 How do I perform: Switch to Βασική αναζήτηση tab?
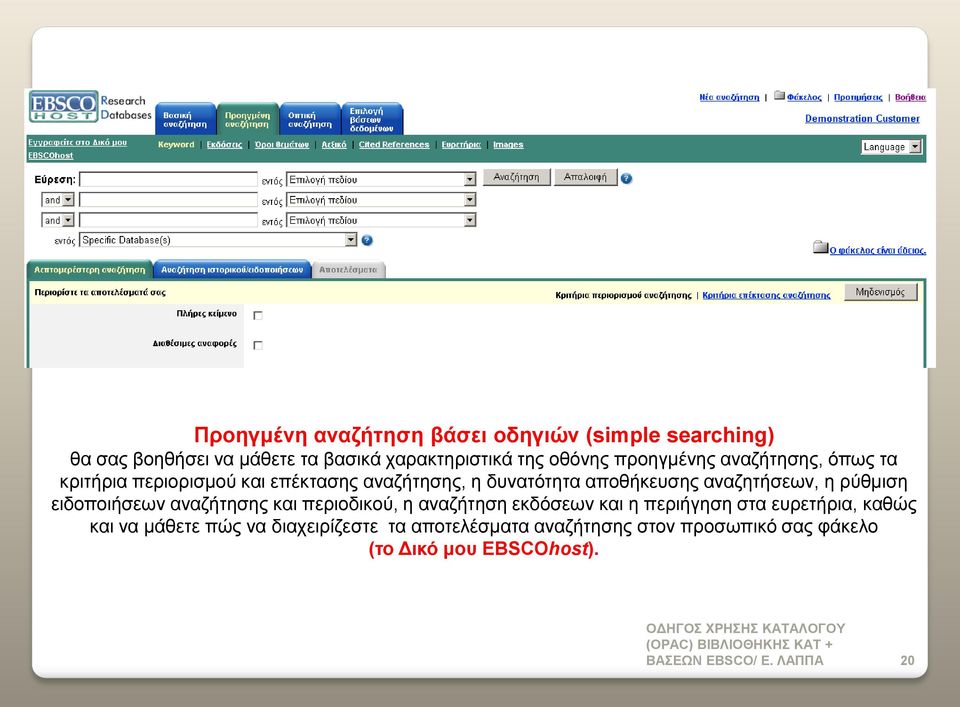tap(185, 119)
